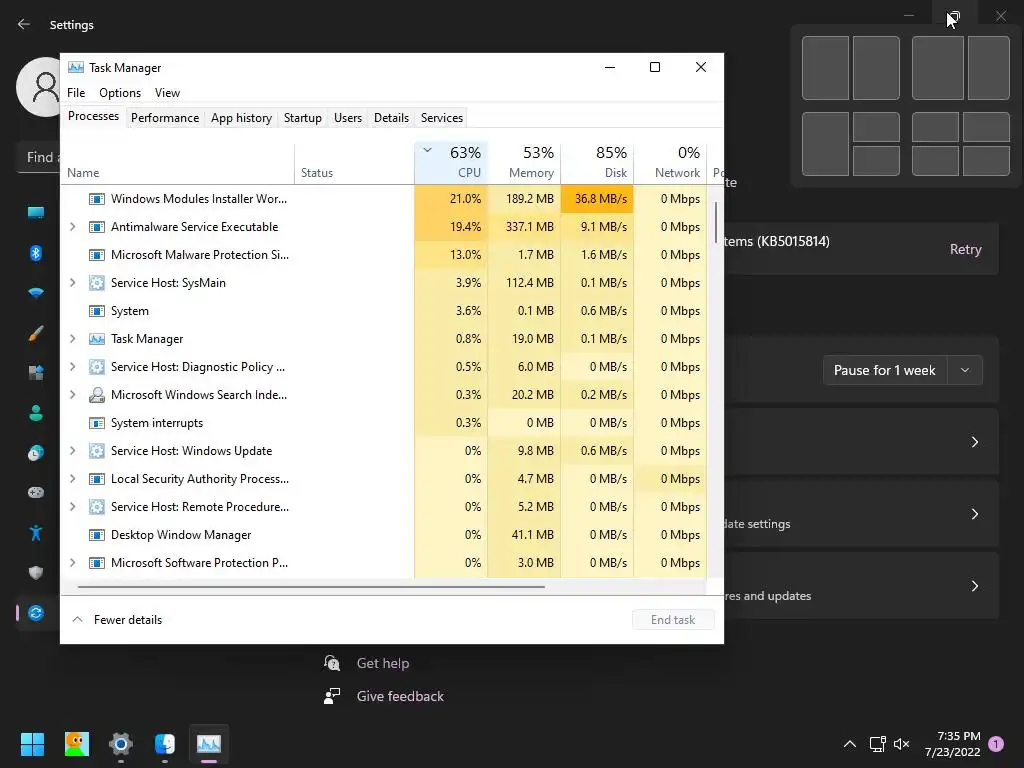The image size is (1024, 768).
Task: Open the orange character app on taskbar
Action: tap(76, 744)
